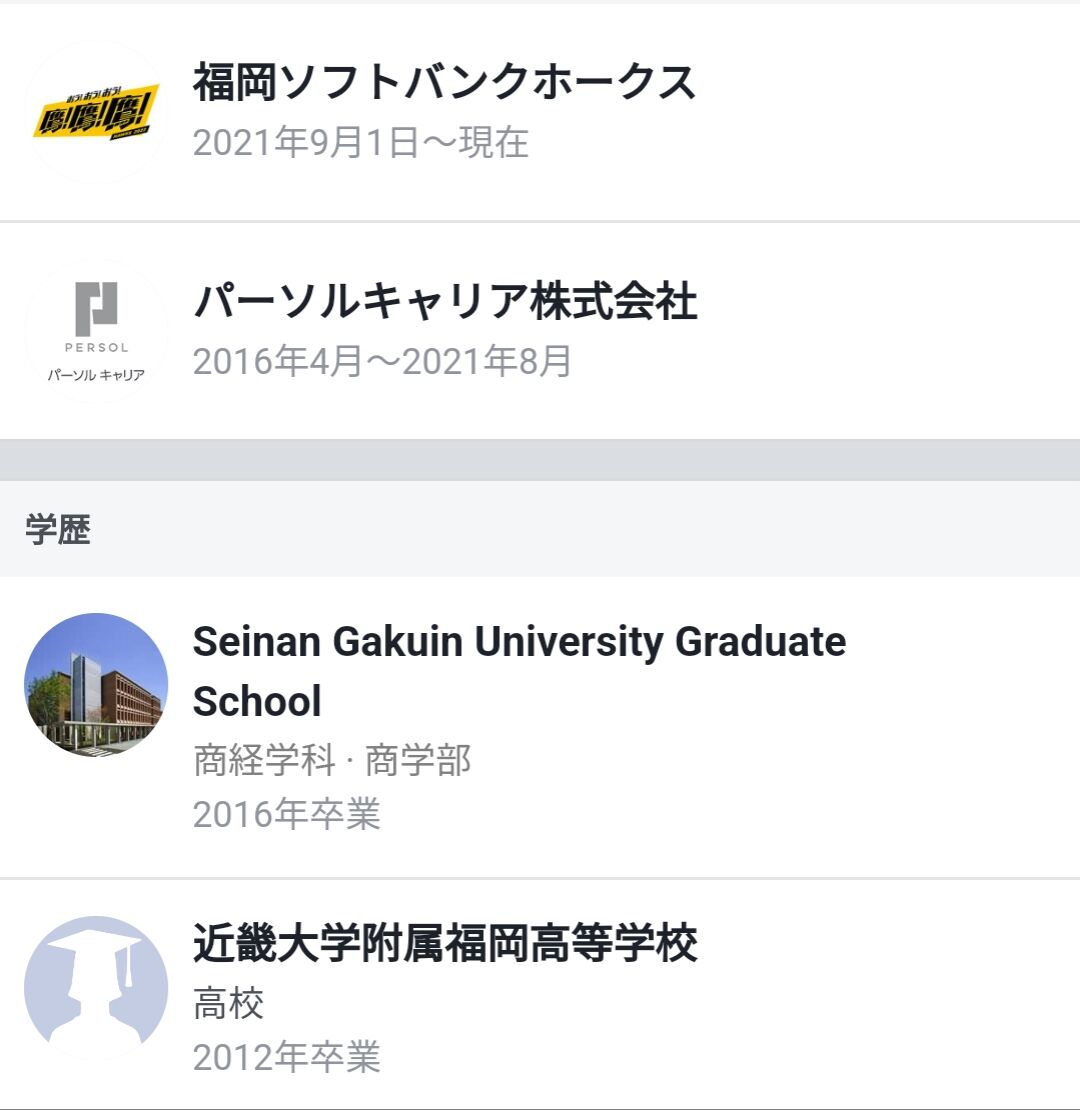The width and height of the screenshot is (1080, 1110).
Task: Open 福岡ソフトバンクホークス workplace page
Action: [x=443, y=82]
